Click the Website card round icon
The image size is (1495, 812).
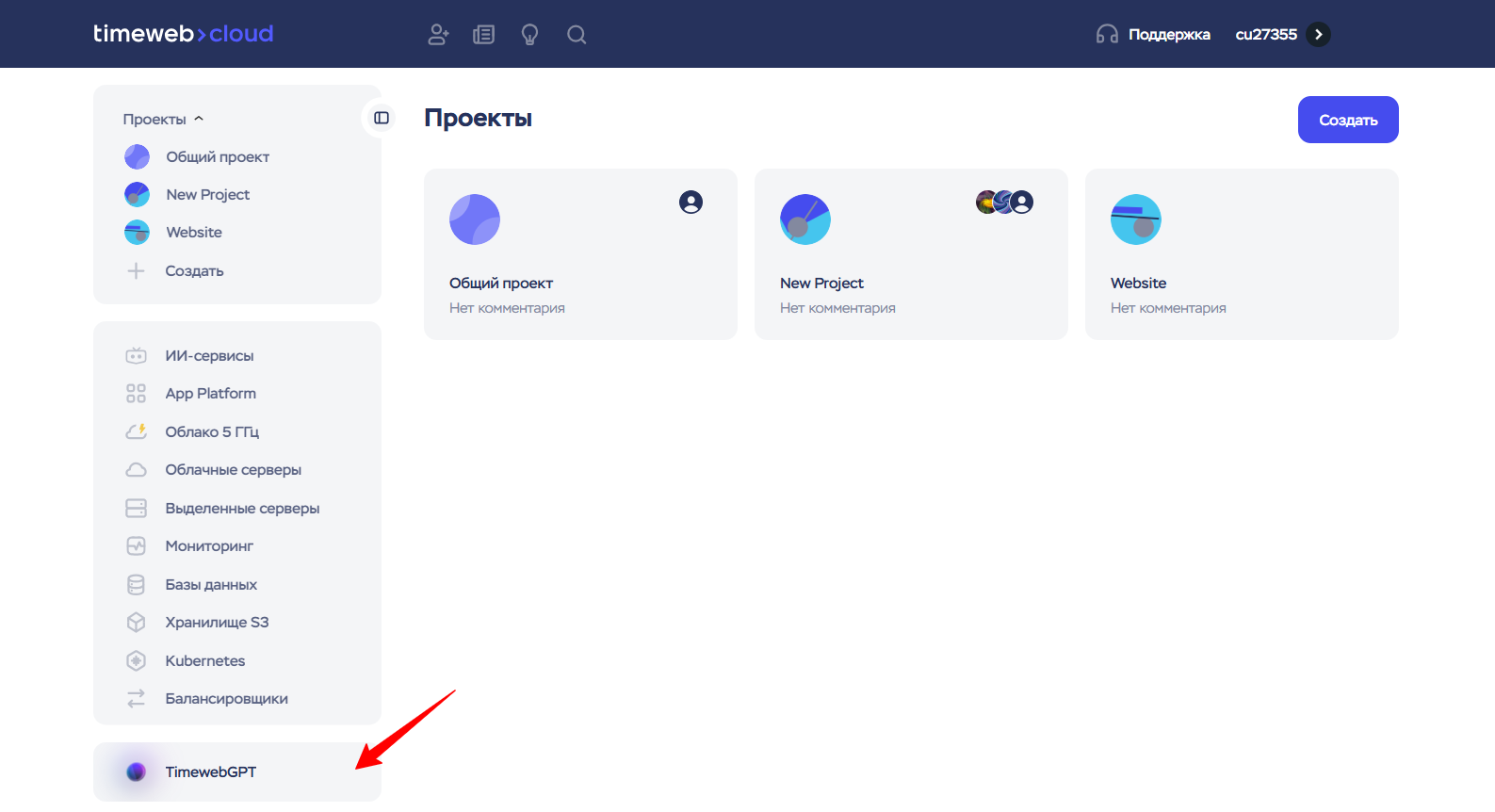coord(1136,219)
